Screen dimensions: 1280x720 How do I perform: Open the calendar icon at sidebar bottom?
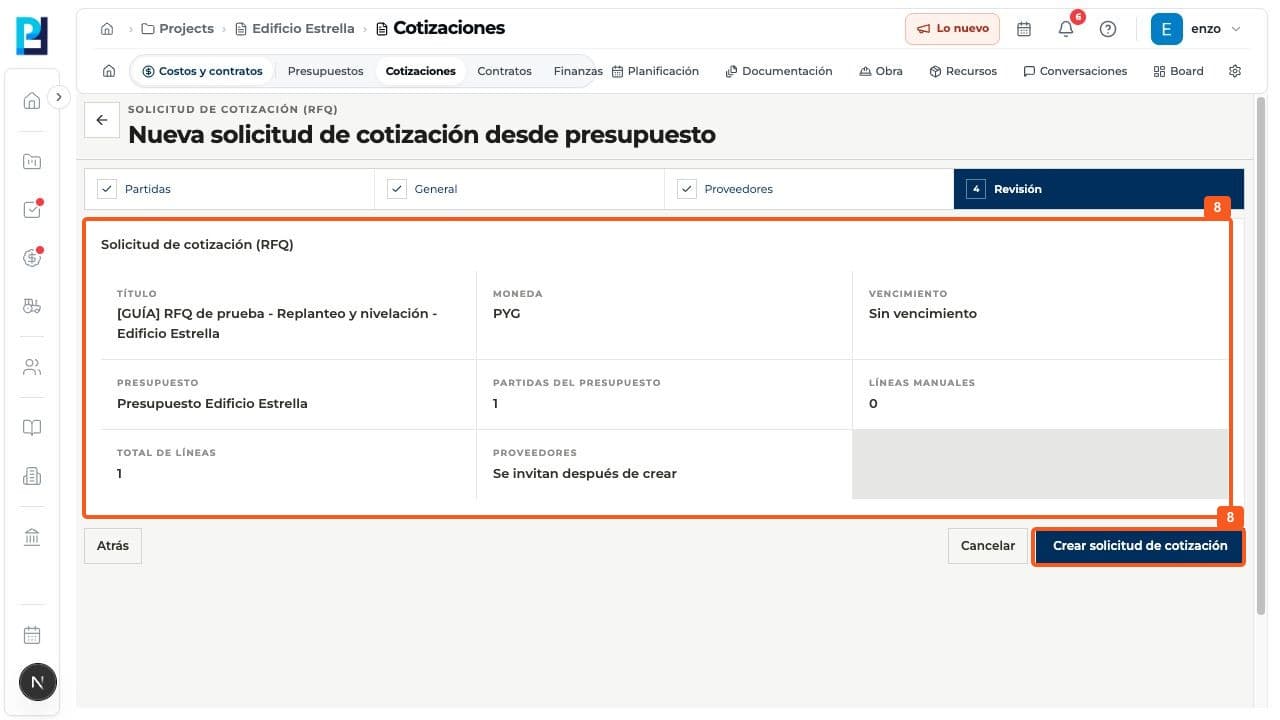click(x=32, y=635)
